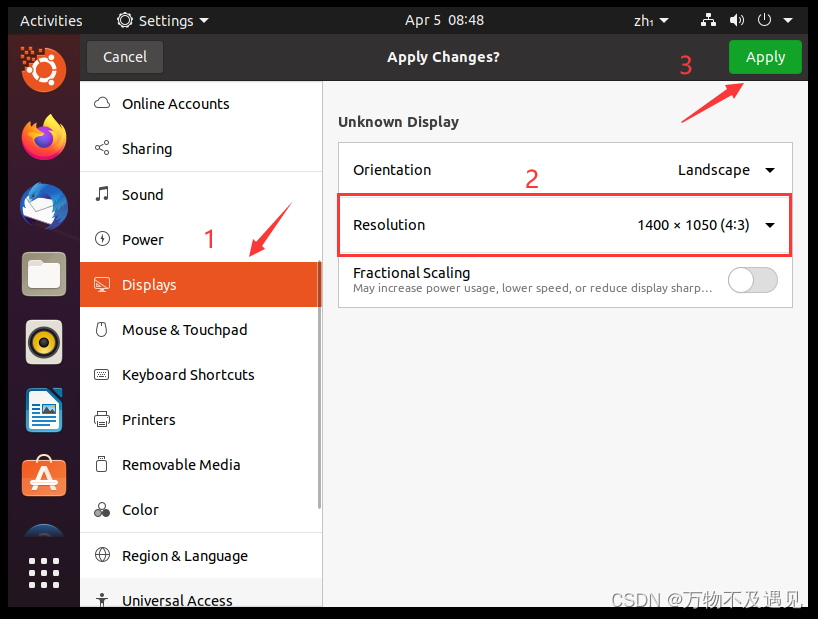The image size is (818, 619).
Task: Click the volume icon in top bar
Action: 739,19
